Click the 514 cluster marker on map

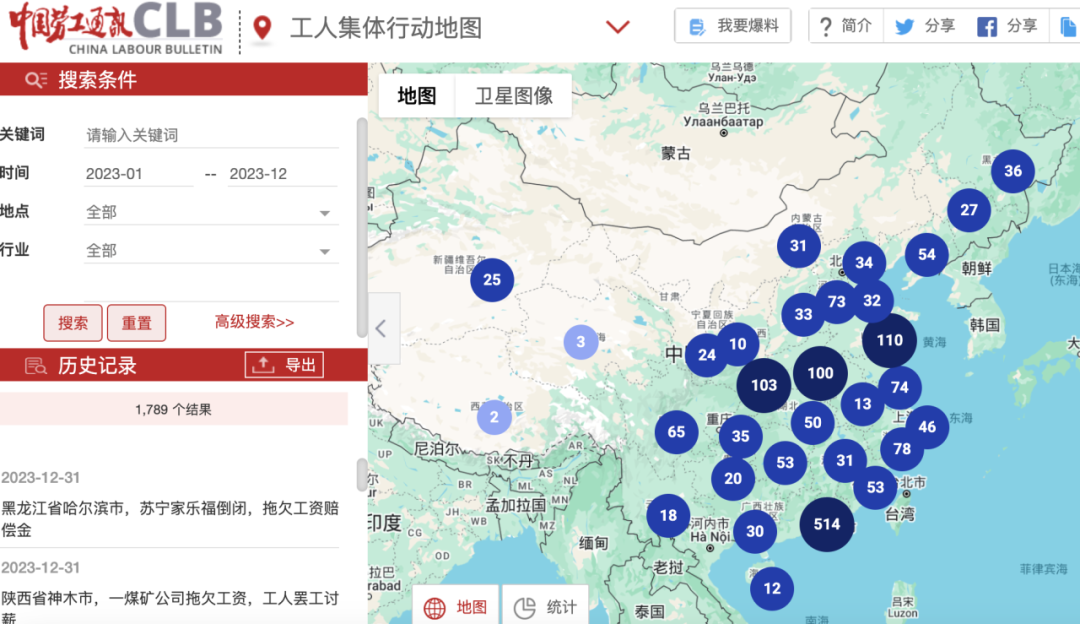pyautogui.click(x=827, y=524)
